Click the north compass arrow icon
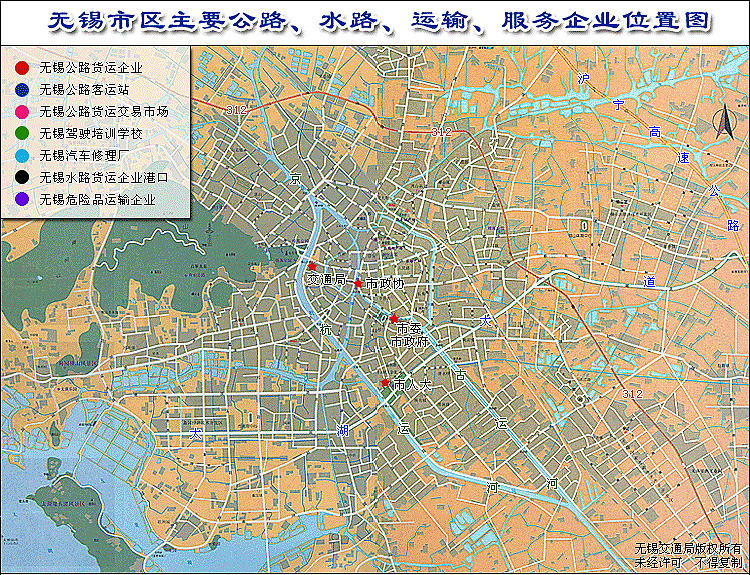750x575 pixels. [x=716, y=124]
